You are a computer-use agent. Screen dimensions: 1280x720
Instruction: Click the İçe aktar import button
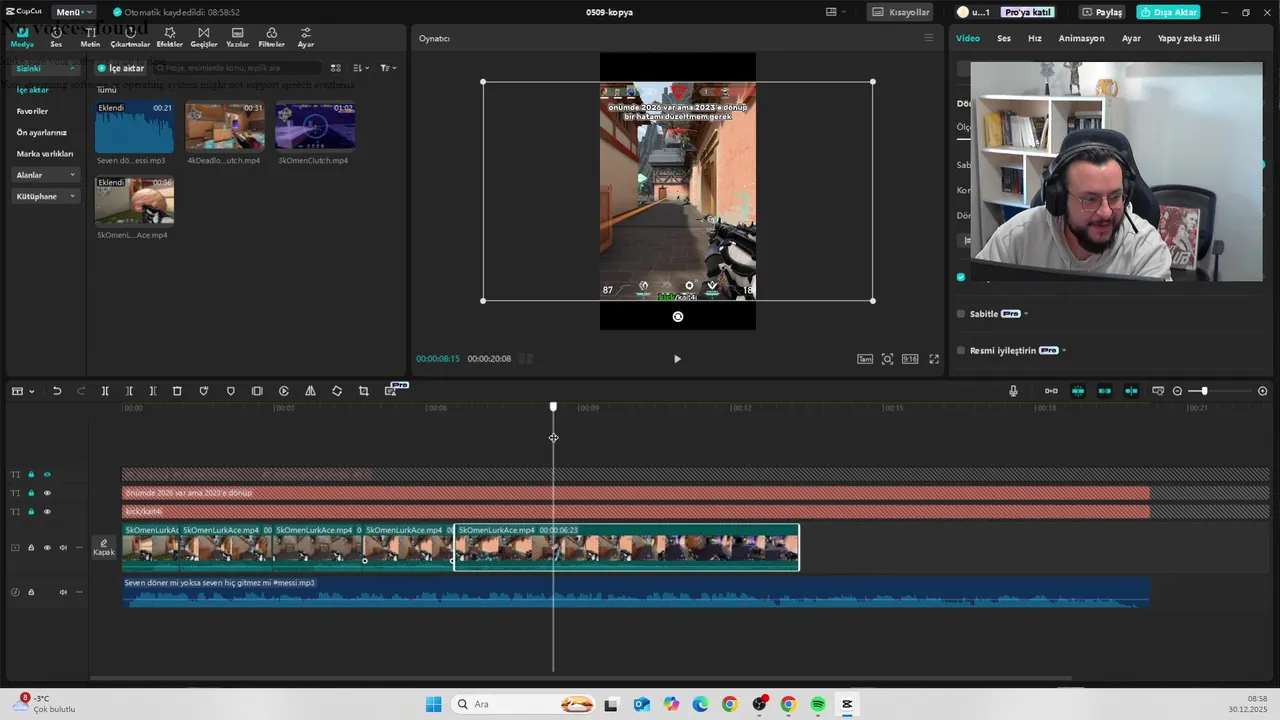click(x=120, y=68)
